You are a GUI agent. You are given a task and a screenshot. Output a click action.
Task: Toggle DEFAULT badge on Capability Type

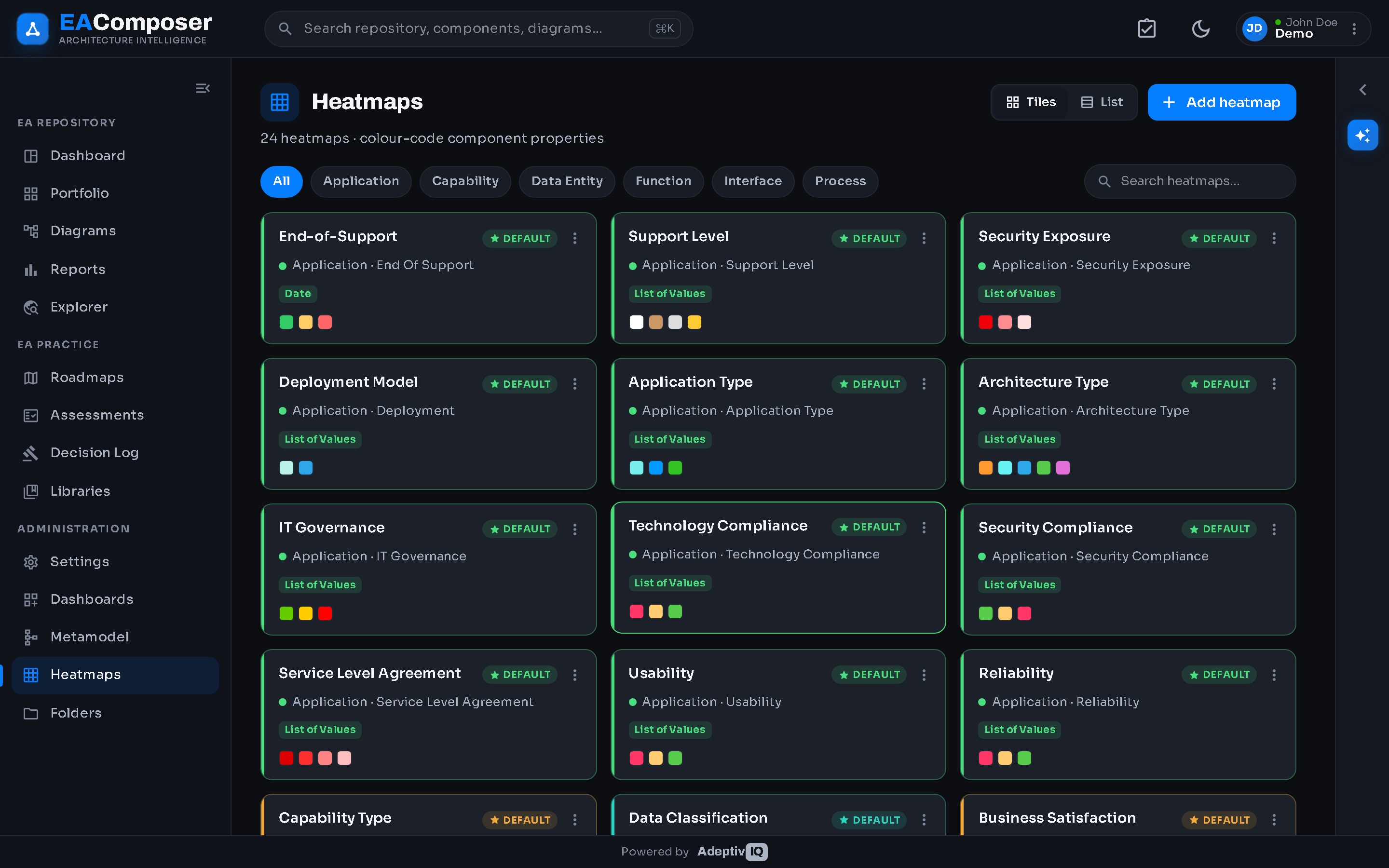point(519,820)
